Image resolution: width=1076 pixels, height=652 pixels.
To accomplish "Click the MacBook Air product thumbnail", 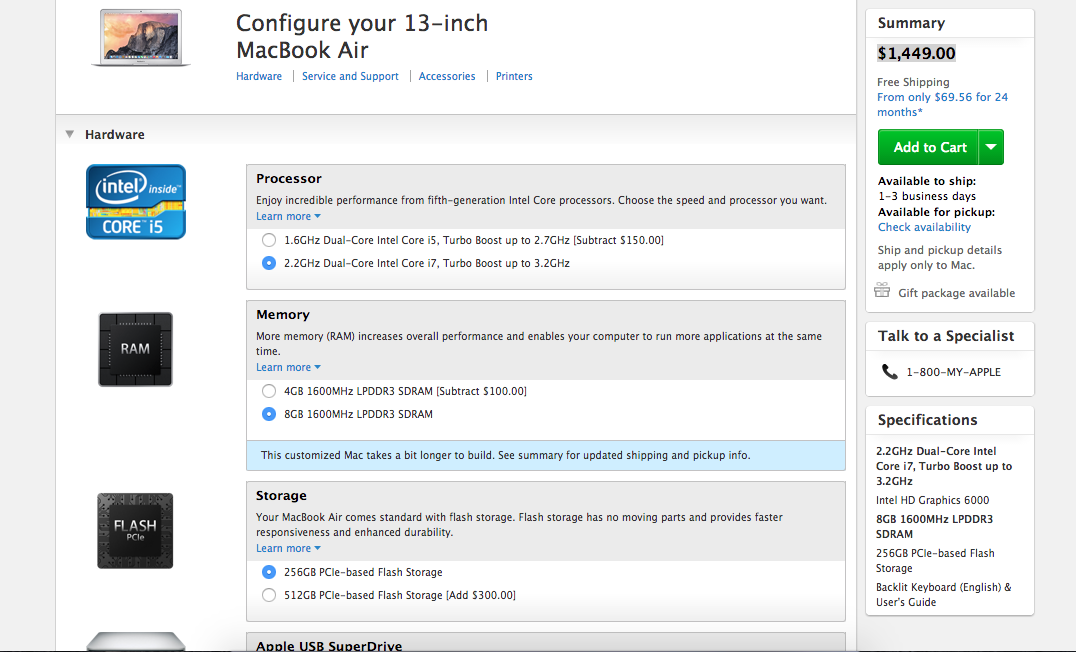I will click(x=141, y=38).
